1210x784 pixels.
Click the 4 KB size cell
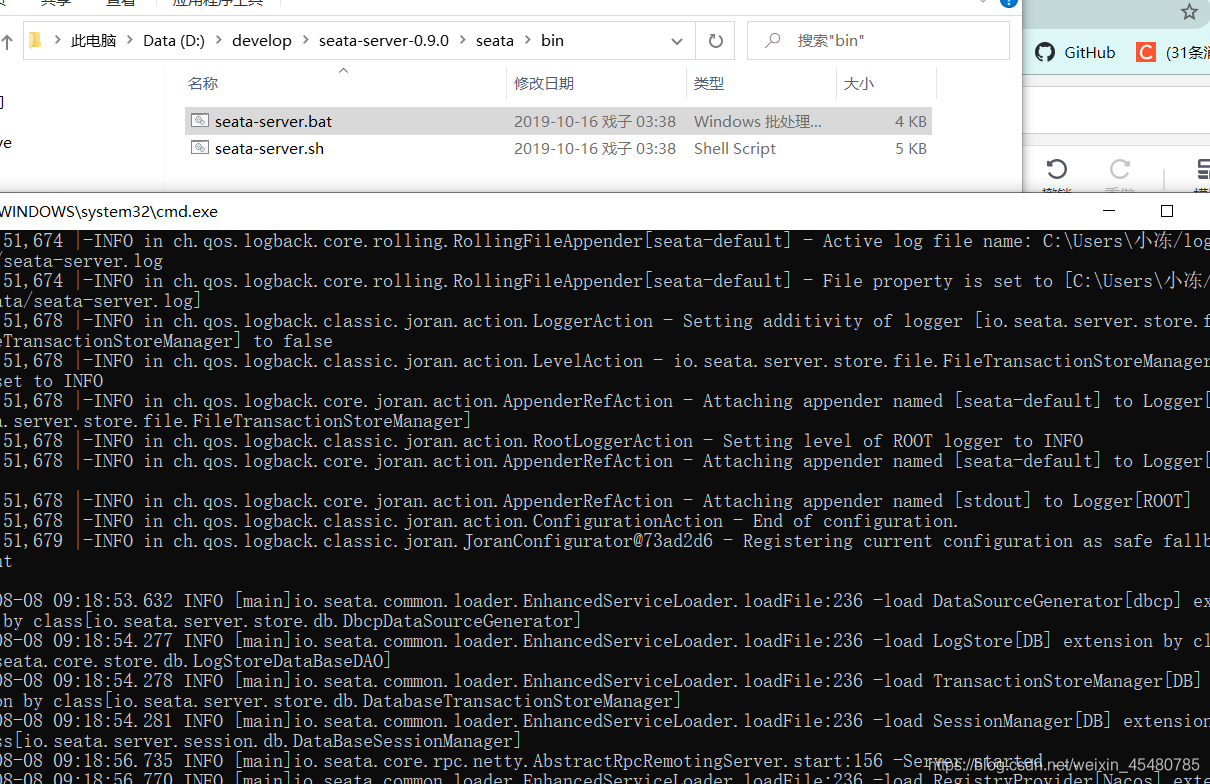[x=911, y=121]
